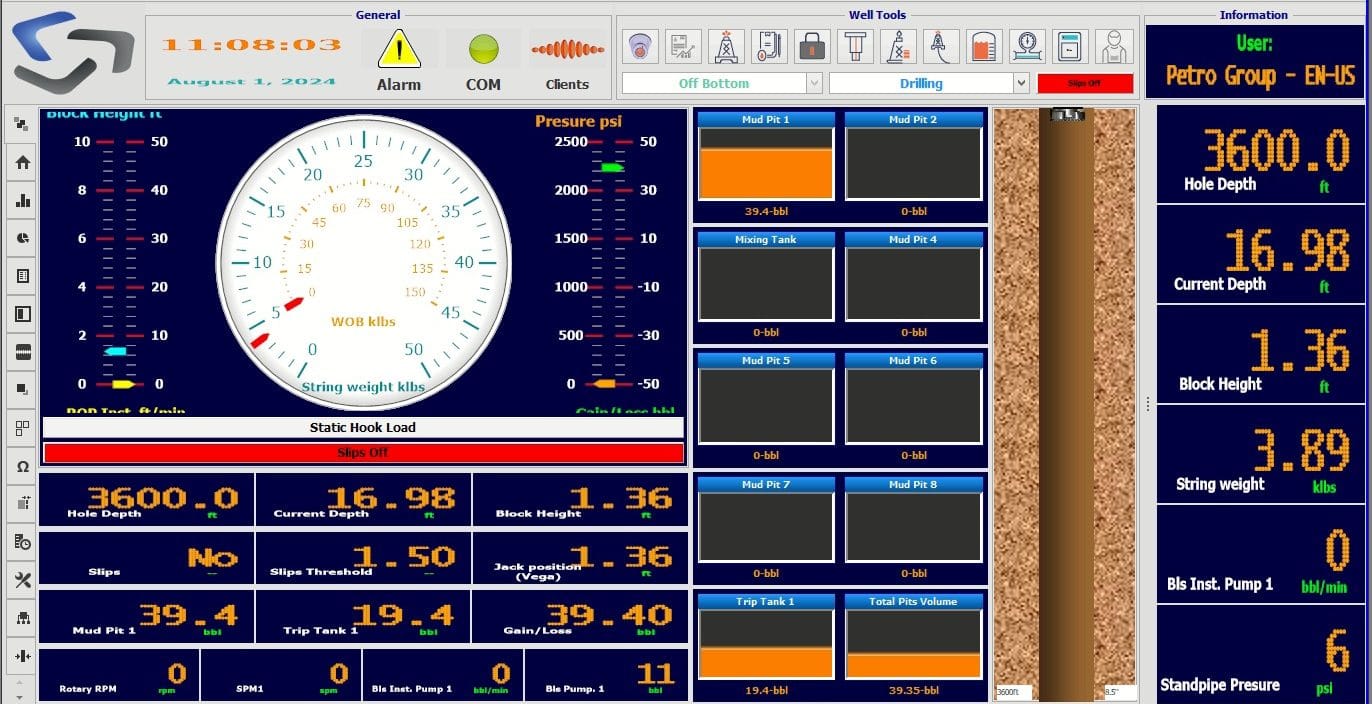Viewport: 1372px width, 704px height.
Task: Open the padlock tool icon
Action: pos(812,47)
